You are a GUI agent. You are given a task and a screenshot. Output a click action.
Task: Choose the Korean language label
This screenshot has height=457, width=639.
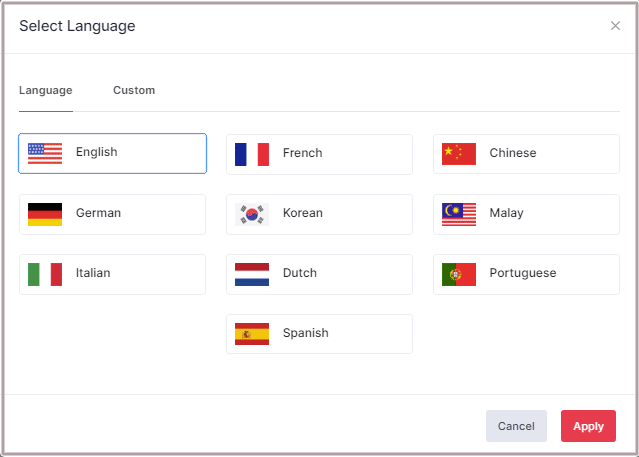[x=303, y=213]
